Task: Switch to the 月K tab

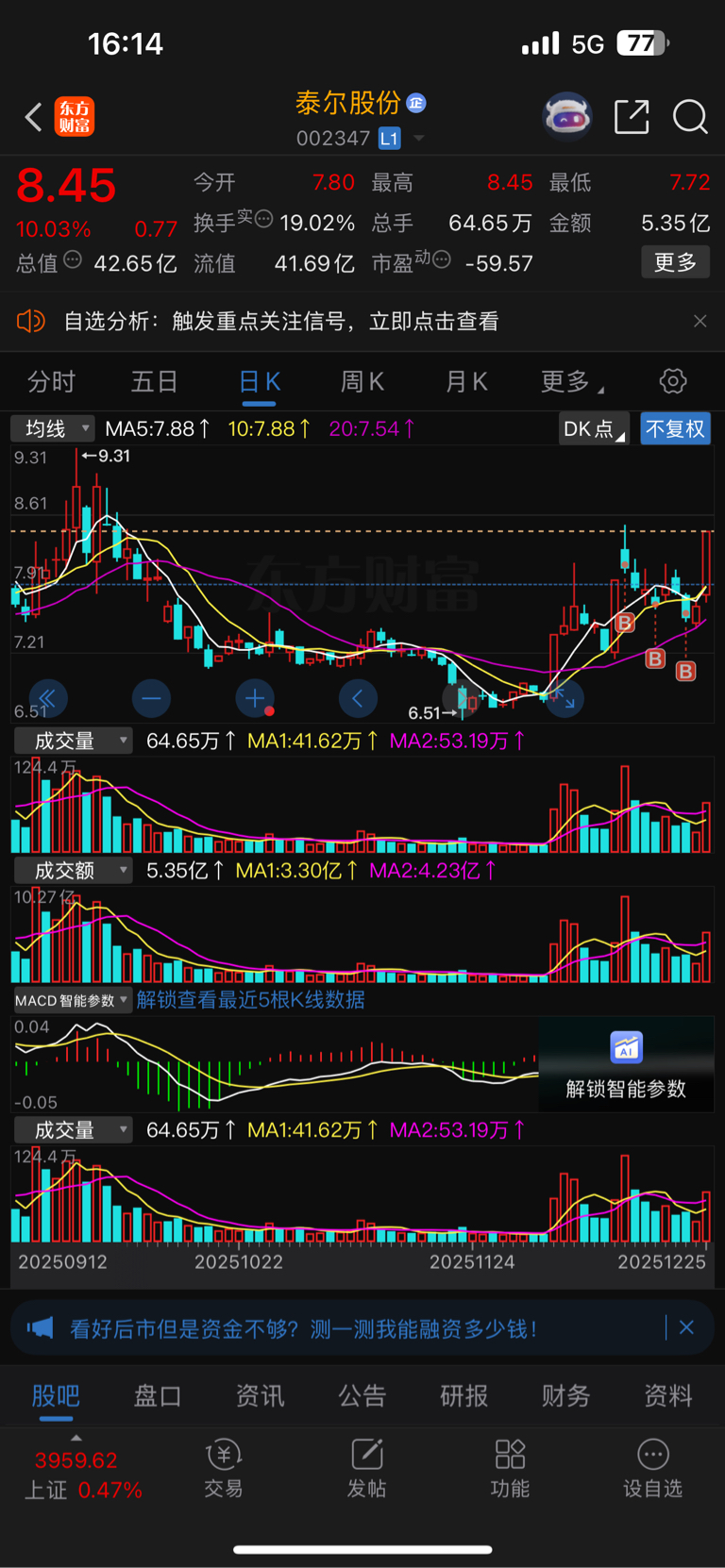Action: pos(466,382)
